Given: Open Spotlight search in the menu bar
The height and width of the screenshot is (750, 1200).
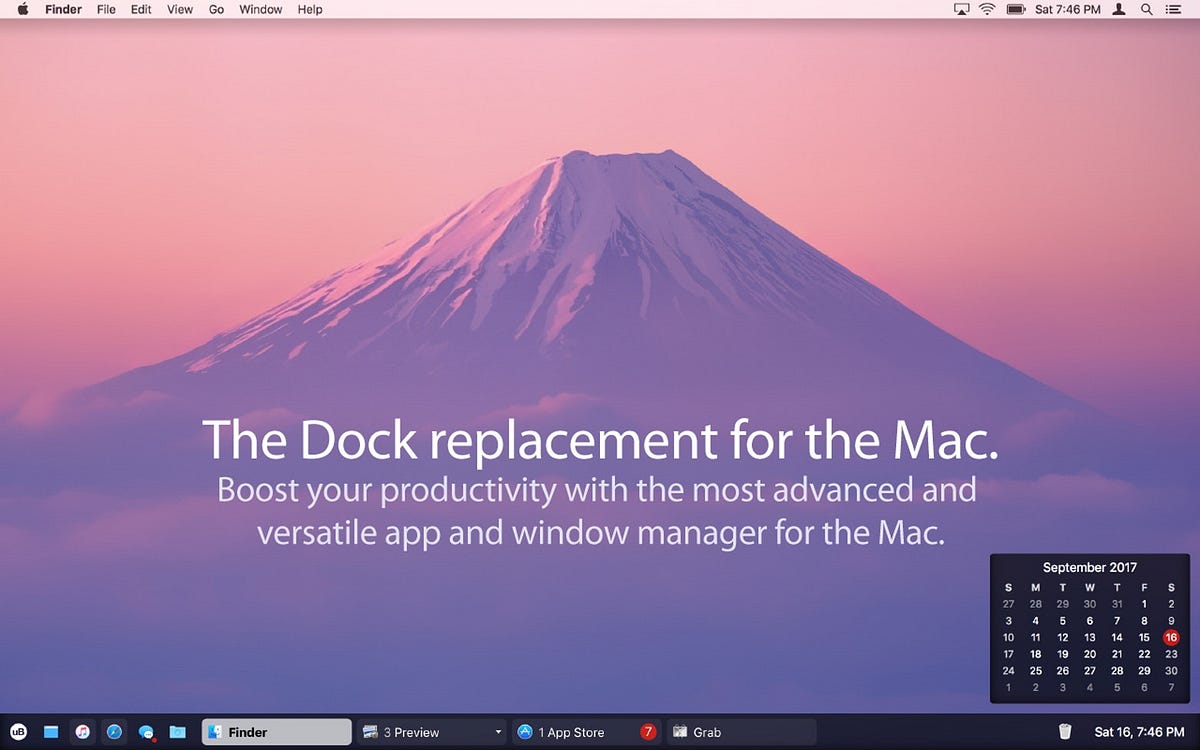Looking at the screenshot, I should click(1146, 9).
